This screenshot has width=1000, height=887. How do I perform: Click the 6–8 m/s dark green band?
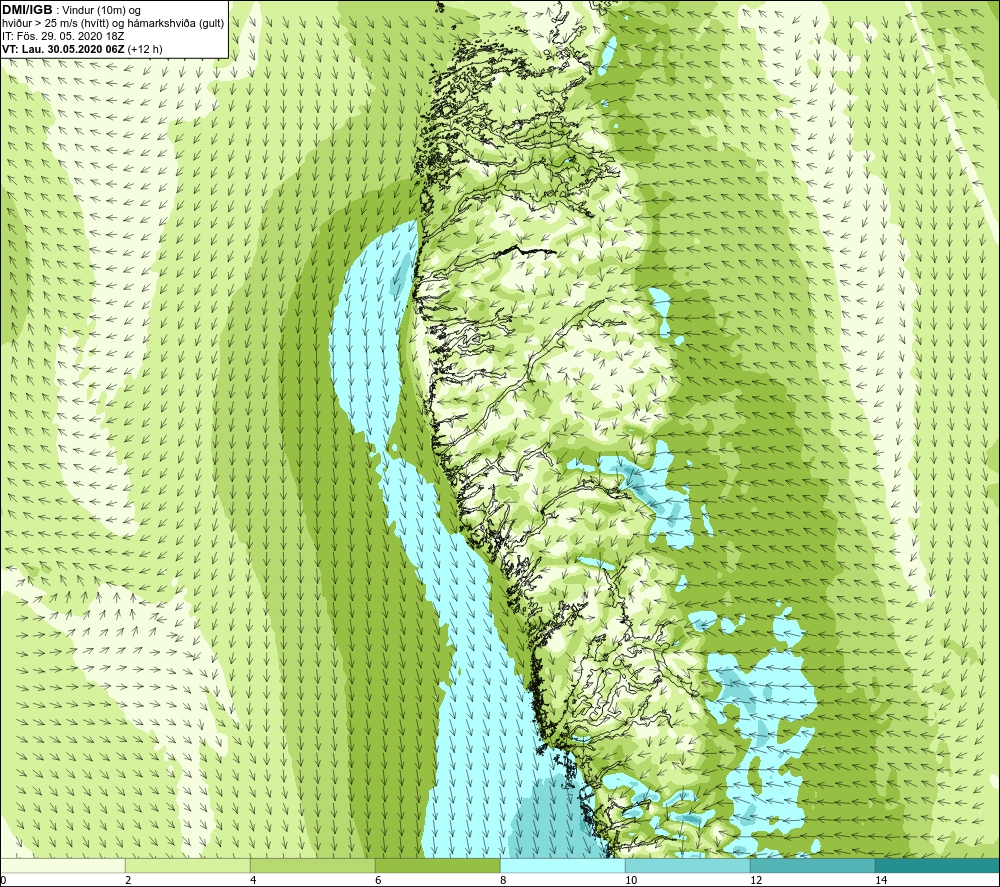pyautogui.click(x=438, y=865)
